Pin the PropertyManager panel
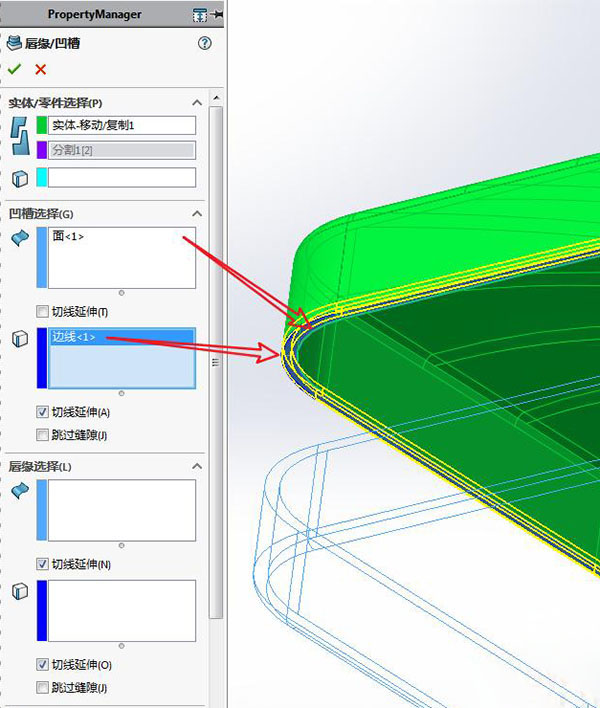 pos(218,15)
